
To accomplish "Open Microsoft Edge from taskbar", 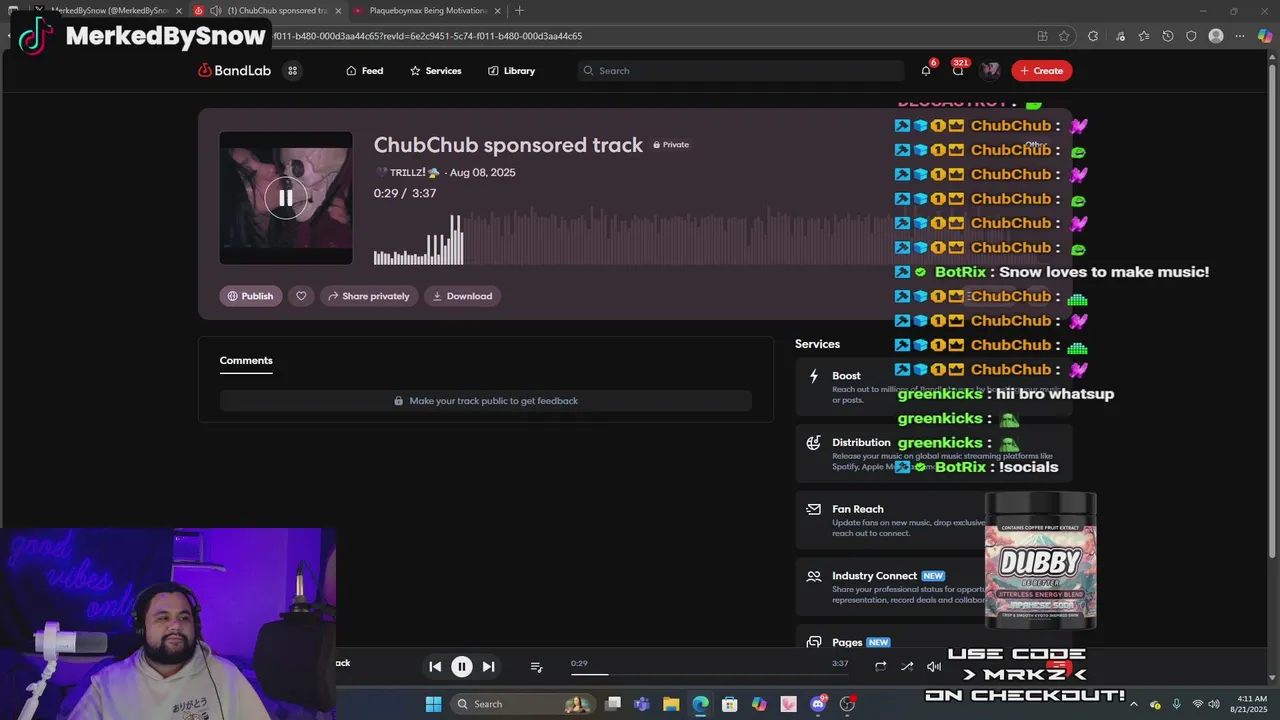I will point(700,704).
